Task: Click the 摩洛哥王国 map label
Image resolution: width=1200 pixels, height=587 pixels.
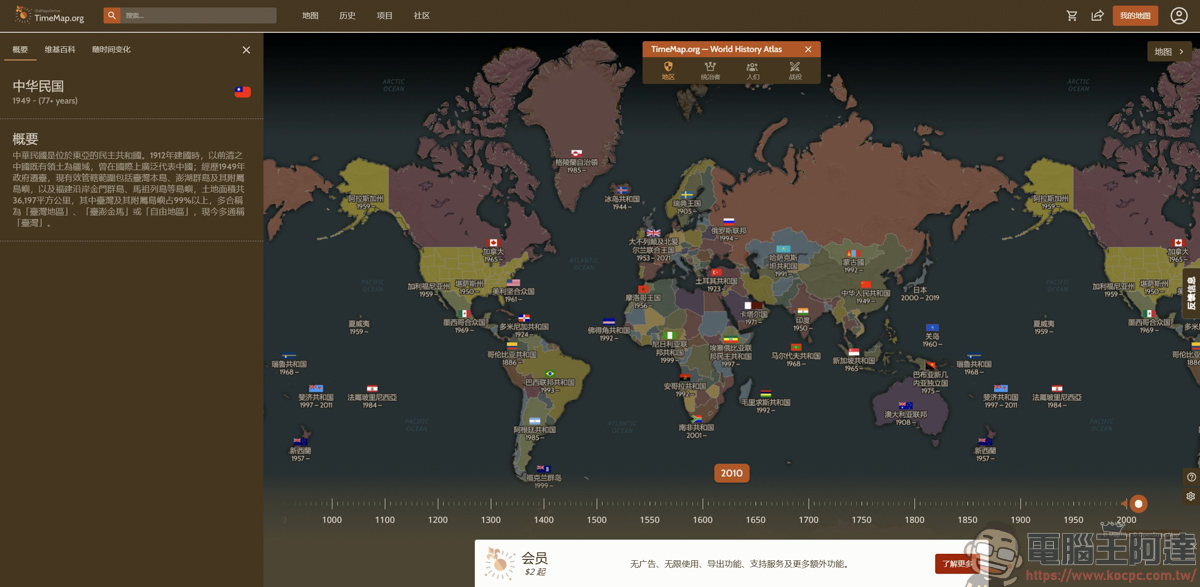Action: pos(643,297)
